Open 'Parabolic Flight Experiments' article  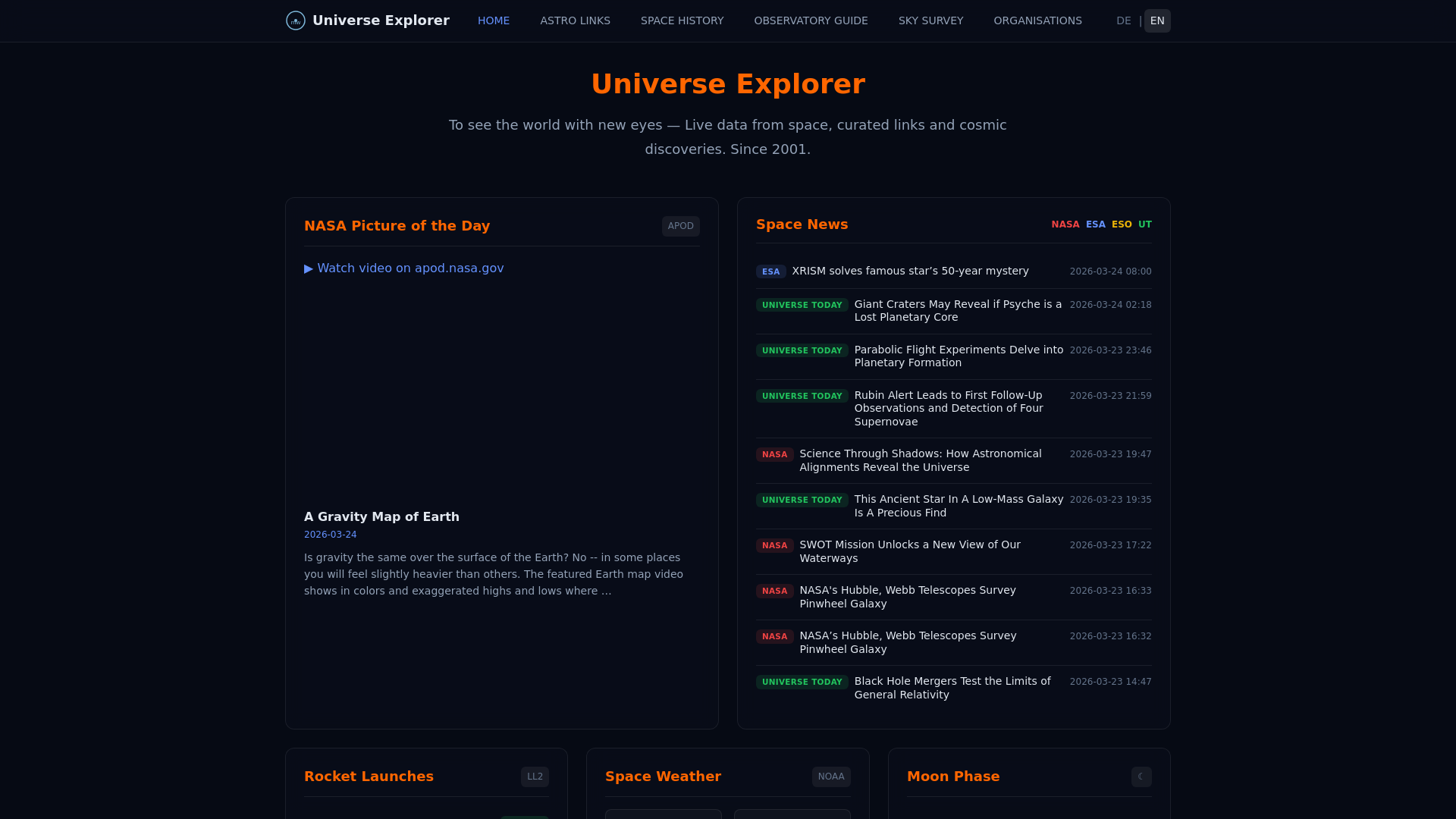(959, 356)
